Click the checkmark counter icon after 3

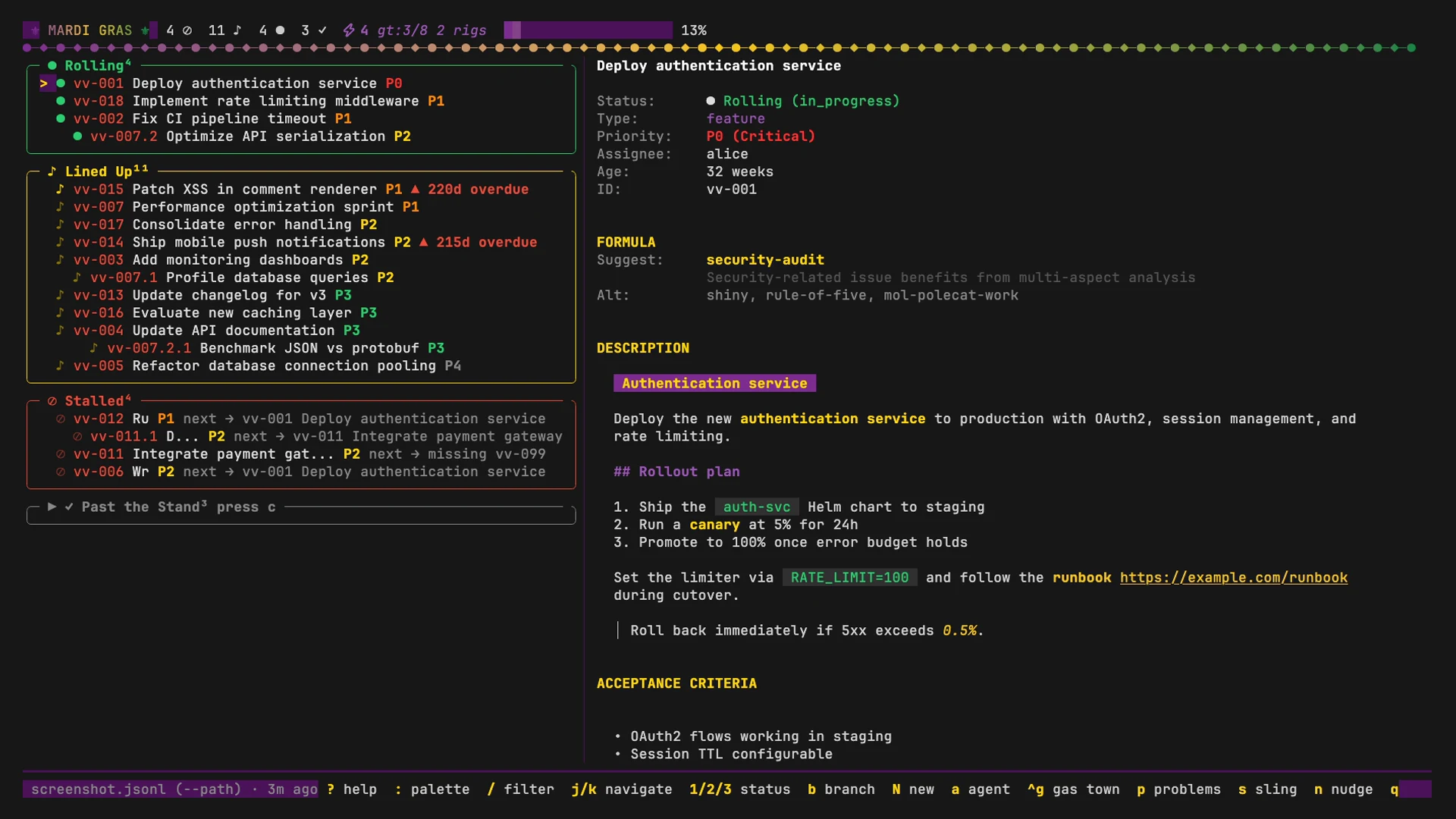(322, 30)
